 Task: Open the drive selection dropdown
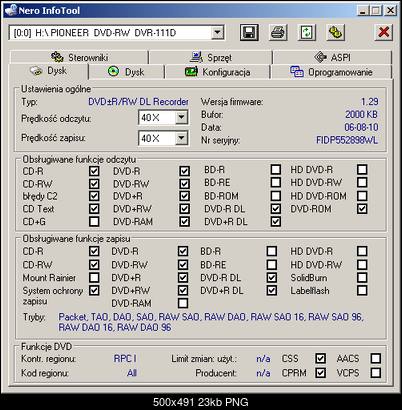[x=217, y=33]
